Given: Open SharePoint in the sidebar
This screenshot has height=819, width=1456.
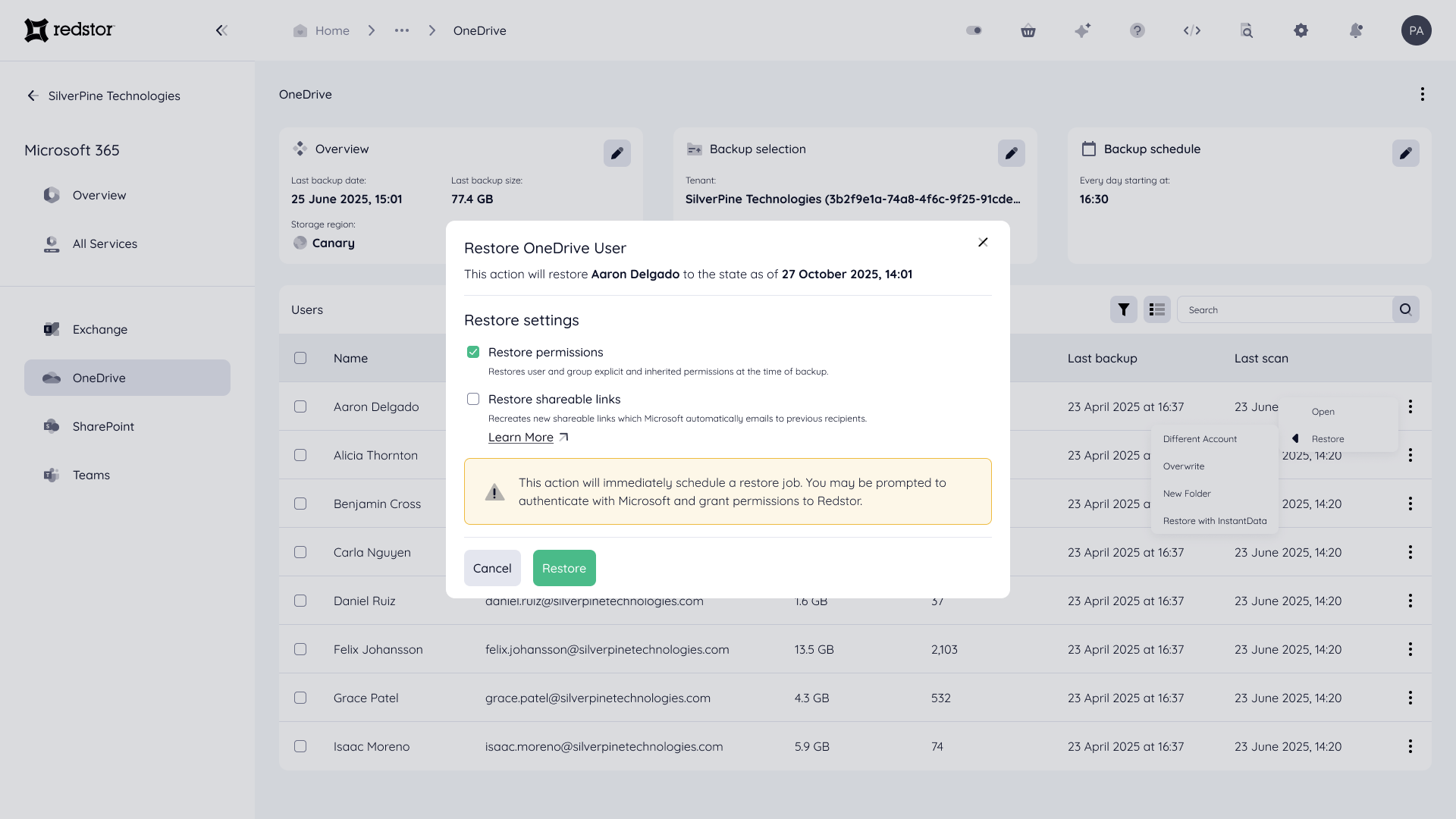Looking at the screenshot, I should tap(103, 426).
